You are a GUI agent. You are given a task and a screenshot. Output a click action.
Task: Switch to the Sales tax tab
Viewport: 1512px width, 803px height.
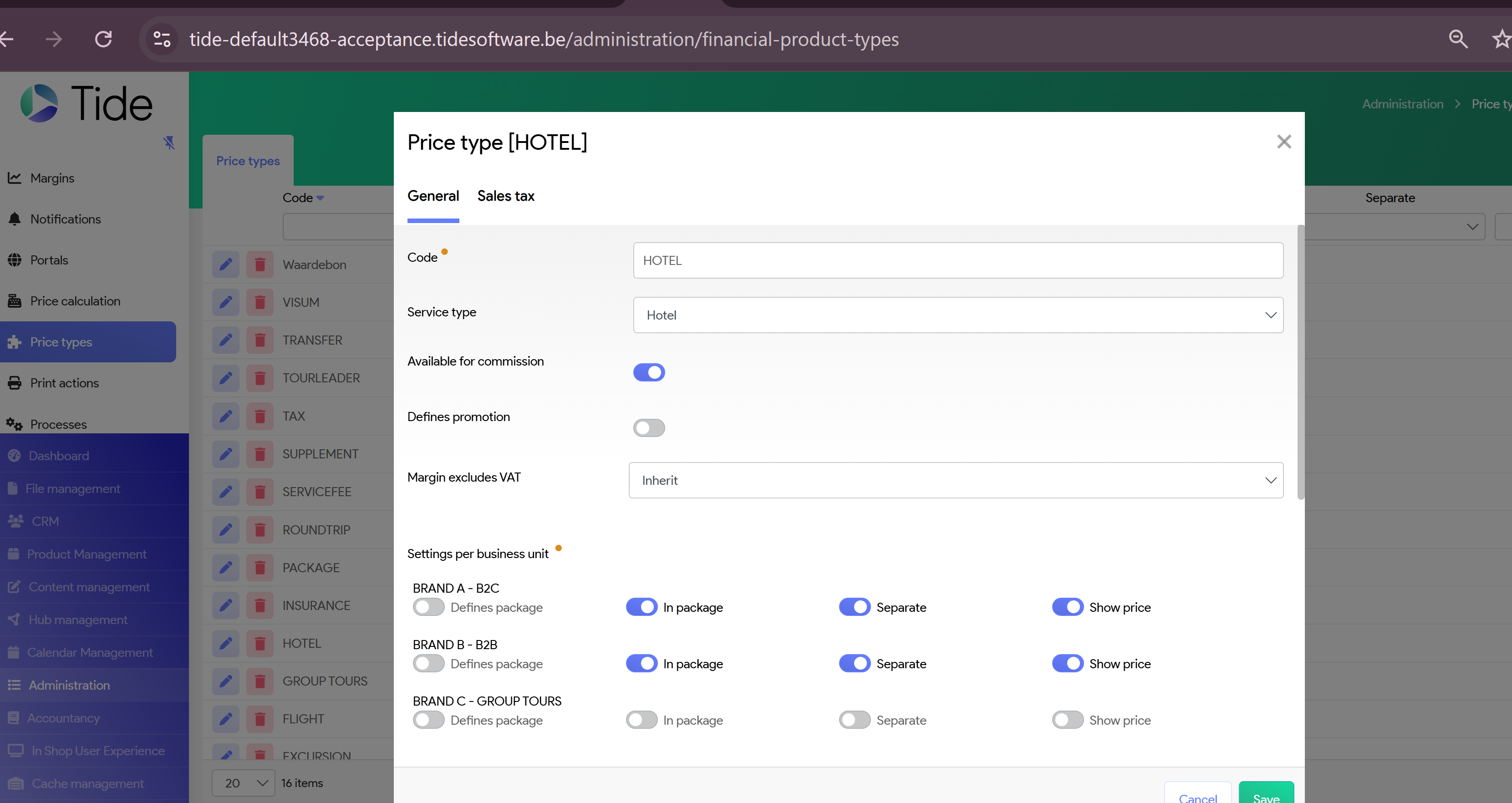coord(505,196)
